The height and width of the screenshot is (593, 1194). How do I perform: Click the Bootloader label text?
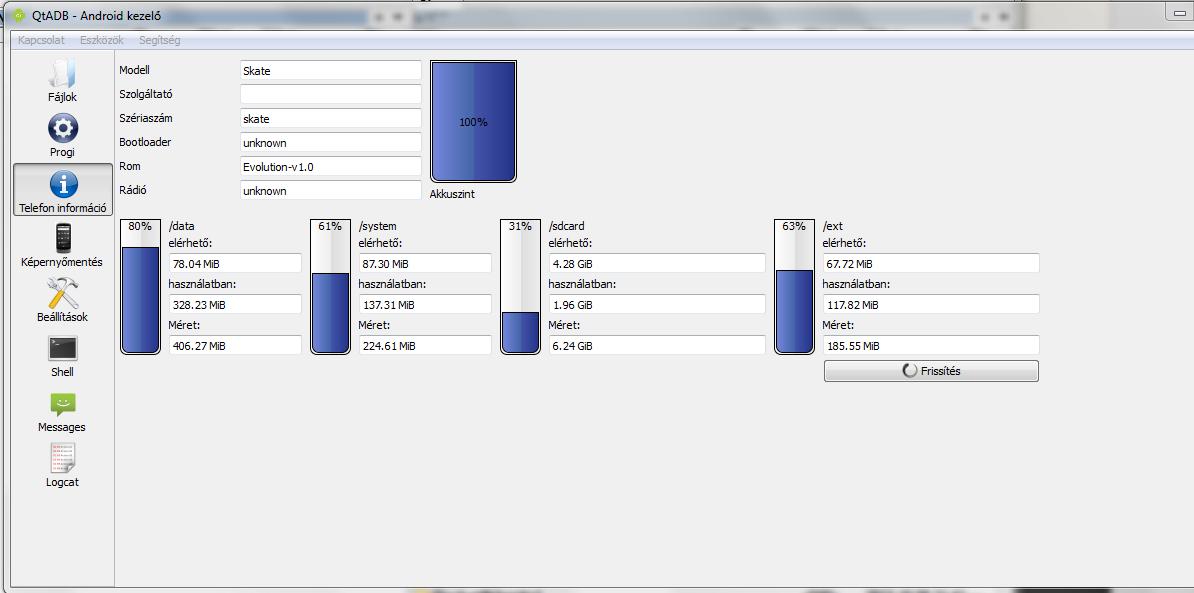pos(145,142)
